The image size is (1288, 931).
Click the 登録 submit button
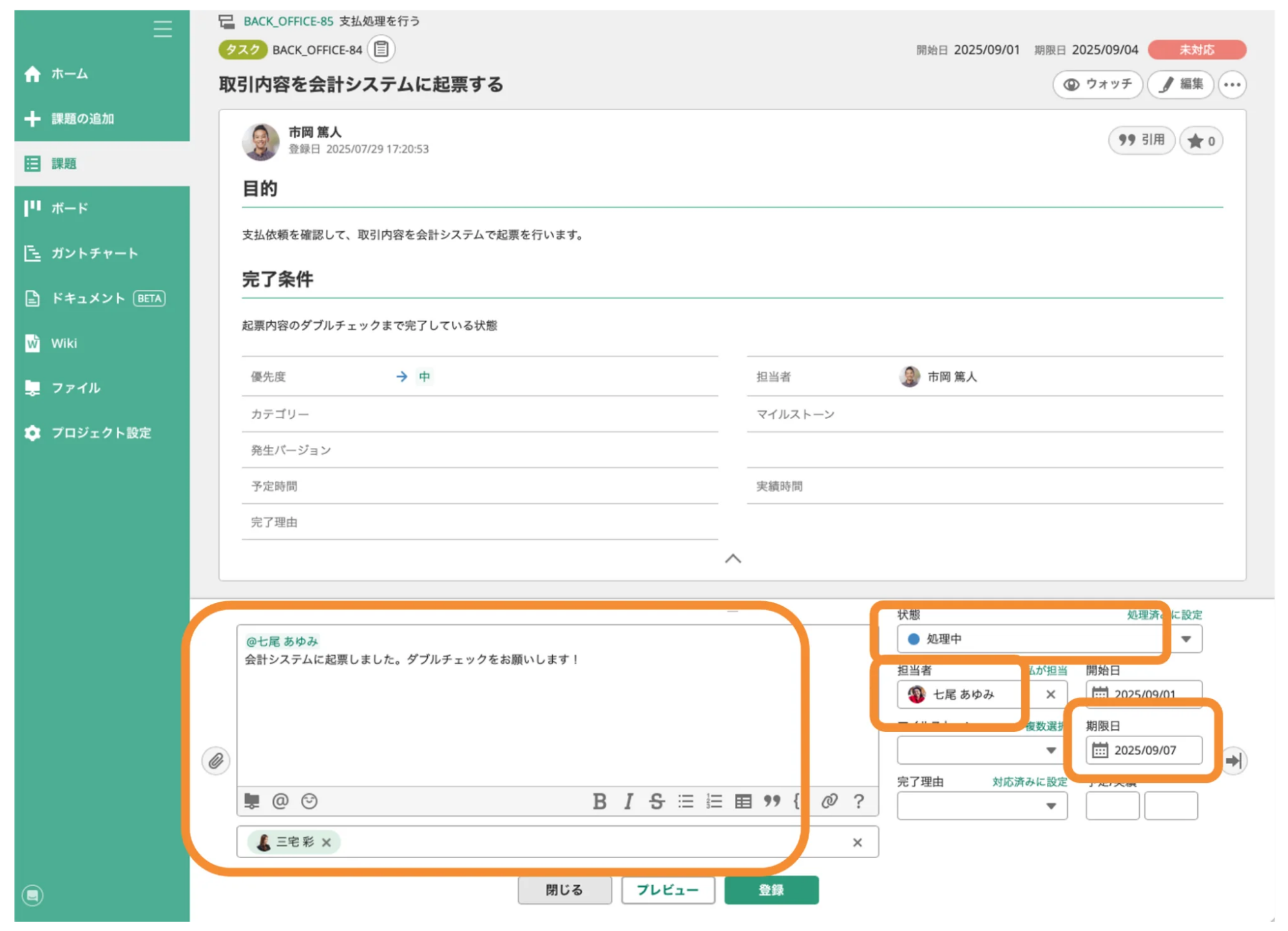[x=771, y=890]
